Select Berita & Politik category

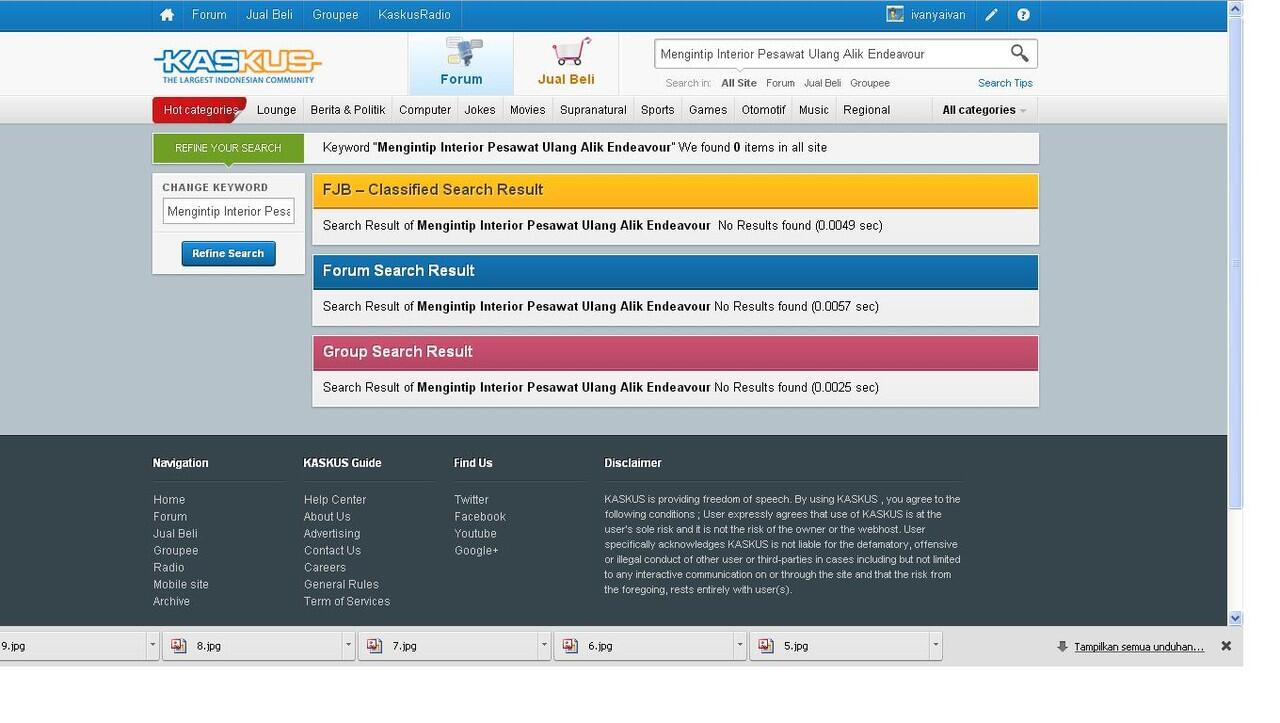(347, 110)
